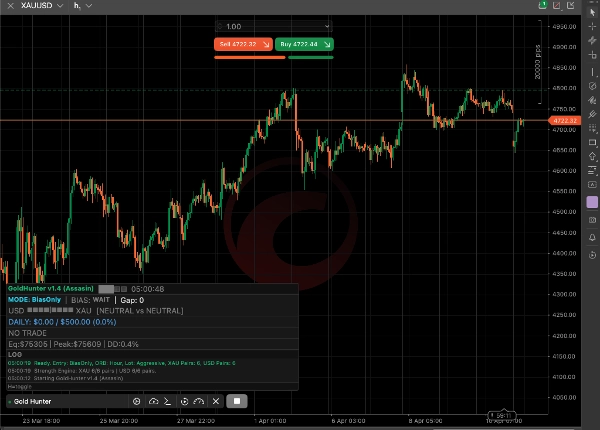Viewport: 600px width, 430px height.
Task: Select the rectangle shape tool
Action: point(593,143)
